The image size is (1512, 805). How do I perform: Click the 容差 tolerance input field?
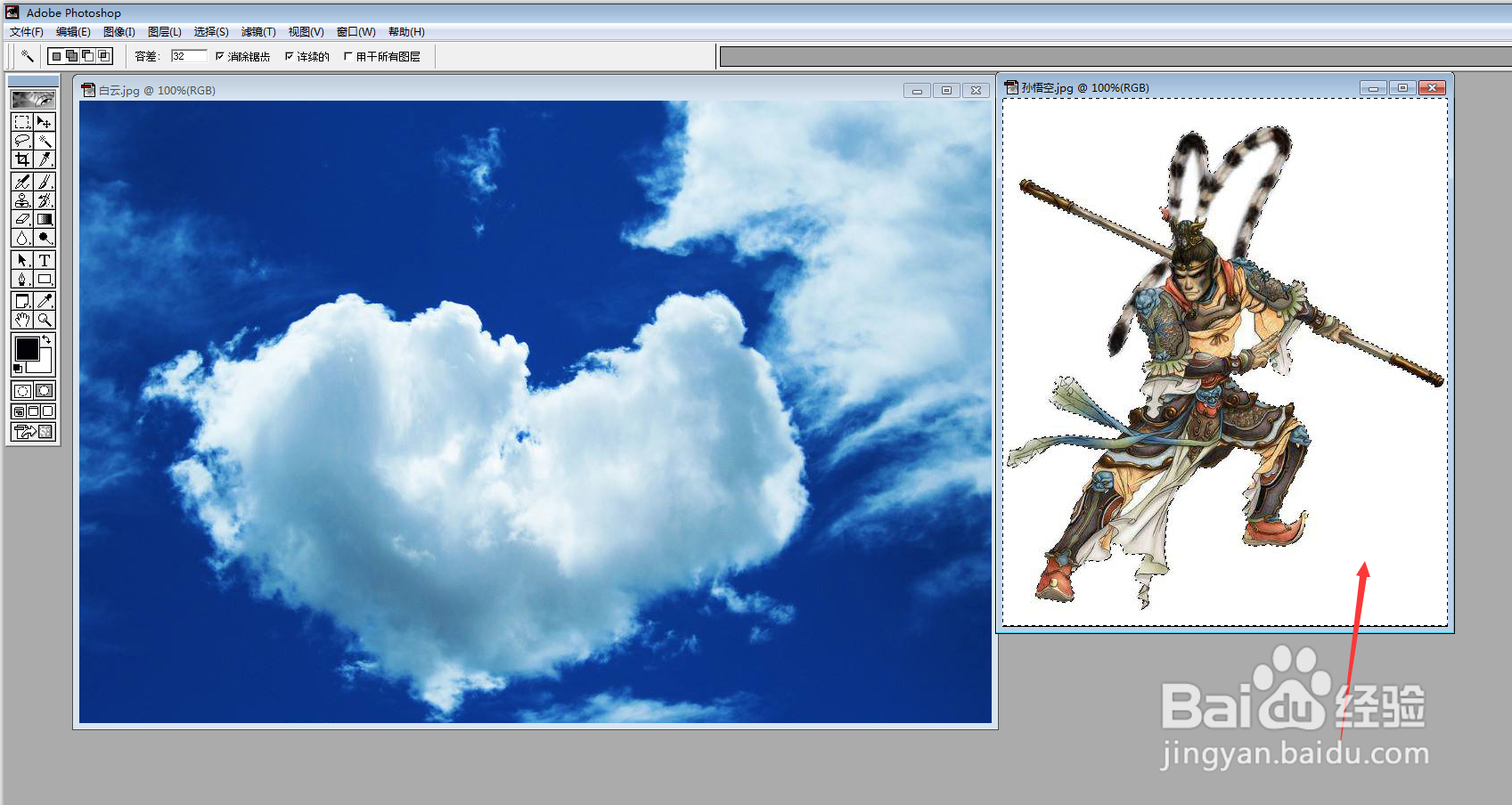coord(189,56)
